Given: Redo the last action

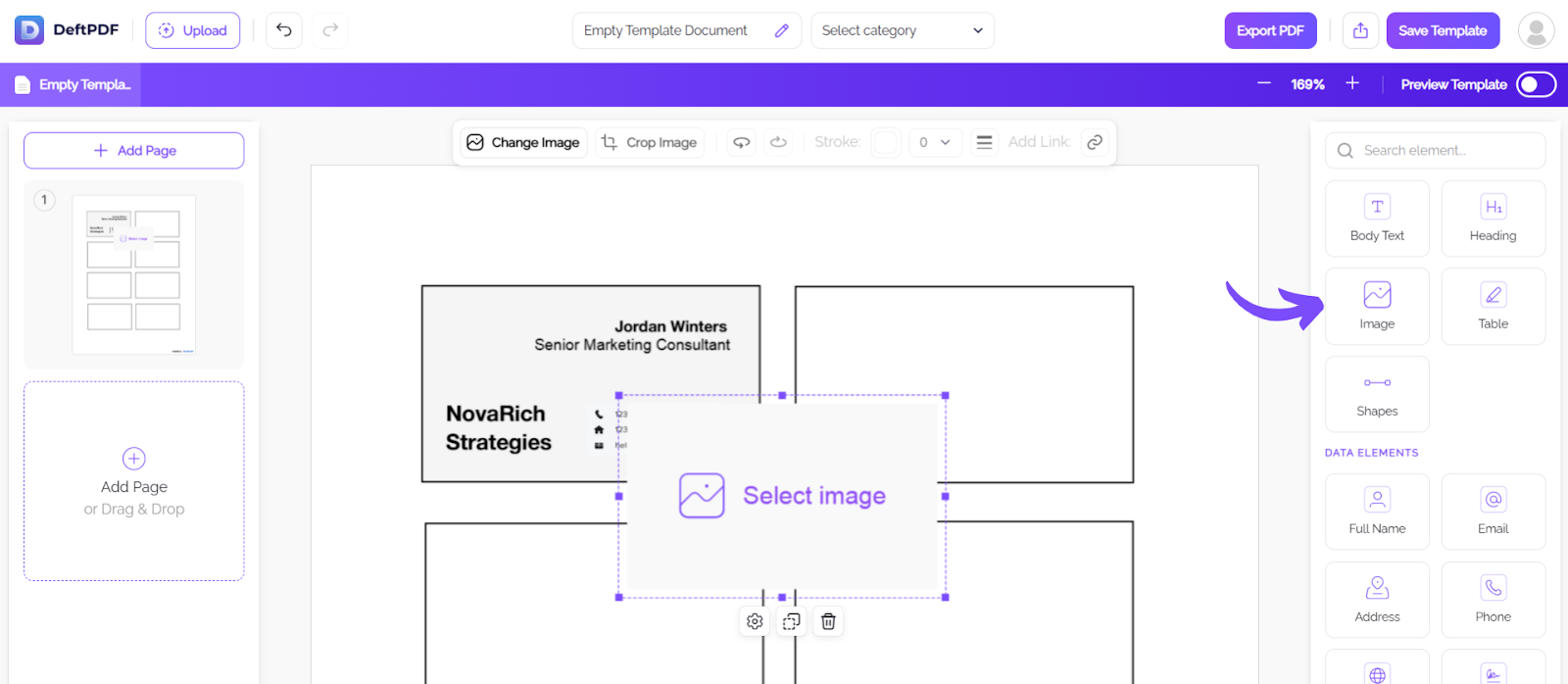Looking at the screenshot, I should click(330, 30).
